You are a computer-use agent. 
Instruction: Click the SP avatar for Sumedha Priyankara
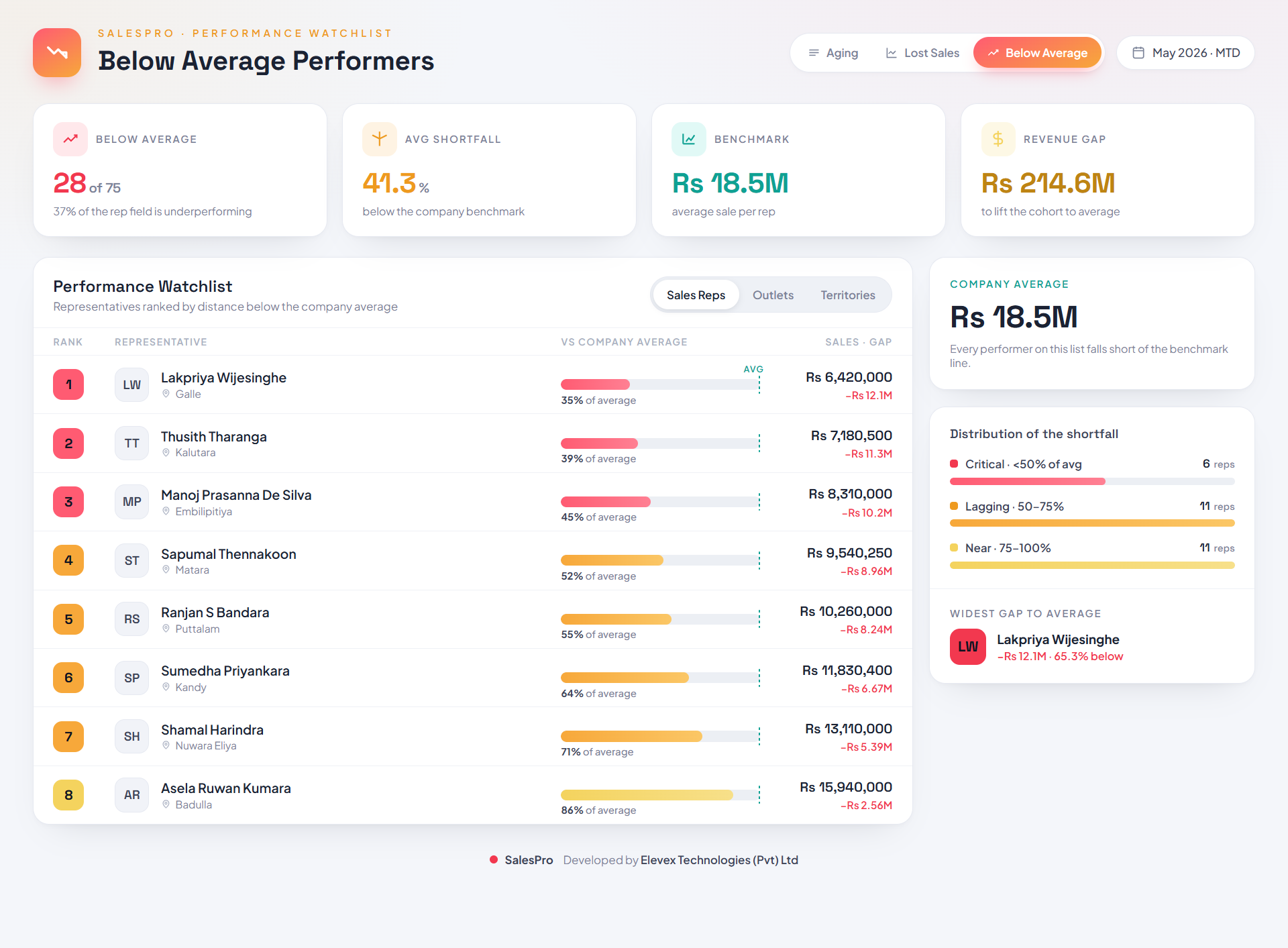tap(131, 678)
